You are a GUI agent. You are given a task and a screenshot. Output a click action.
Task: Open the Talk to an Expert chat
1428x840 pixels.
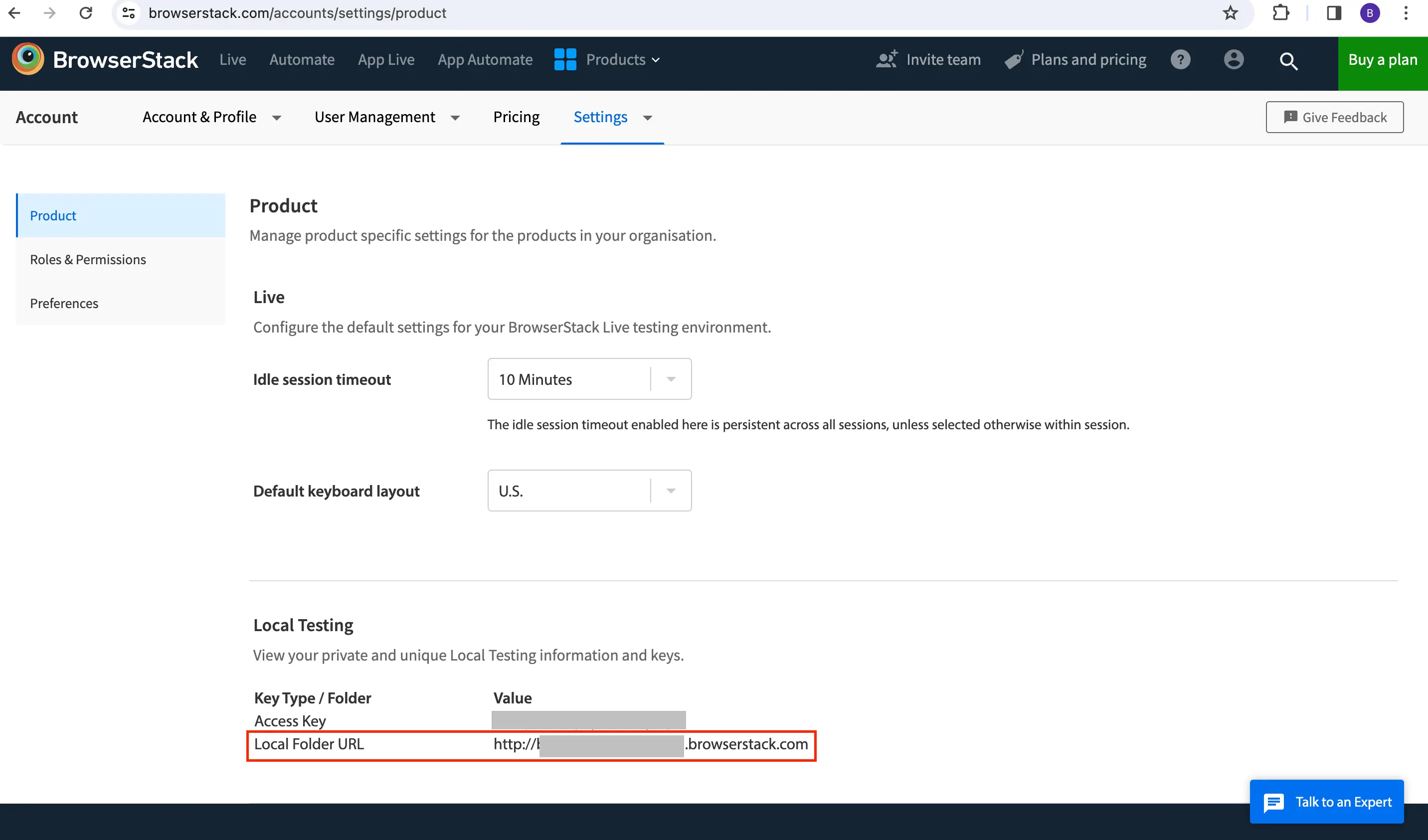(x=1327, y=802)
